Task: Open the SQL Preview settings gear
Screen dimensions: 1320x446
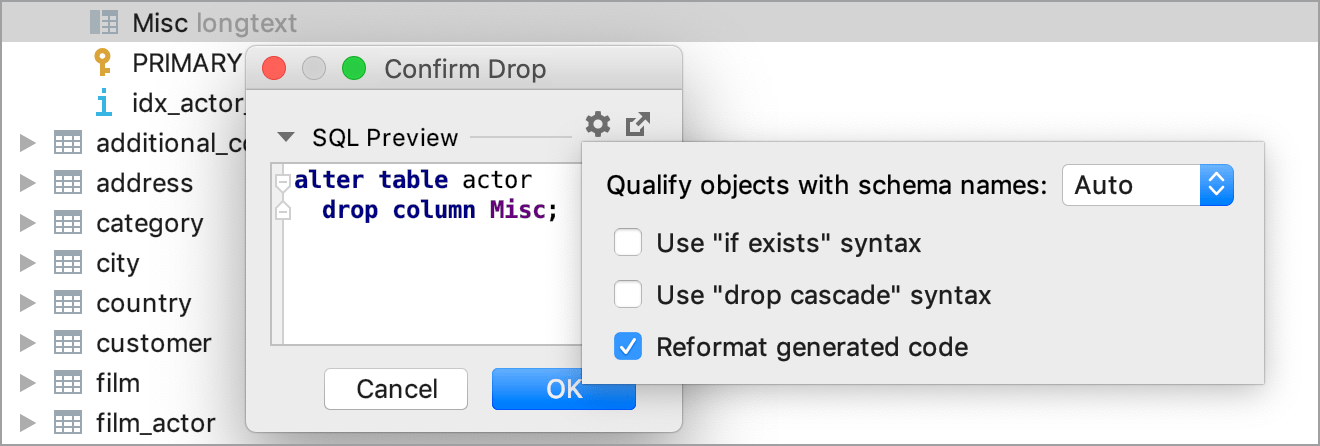Action: 597,124
